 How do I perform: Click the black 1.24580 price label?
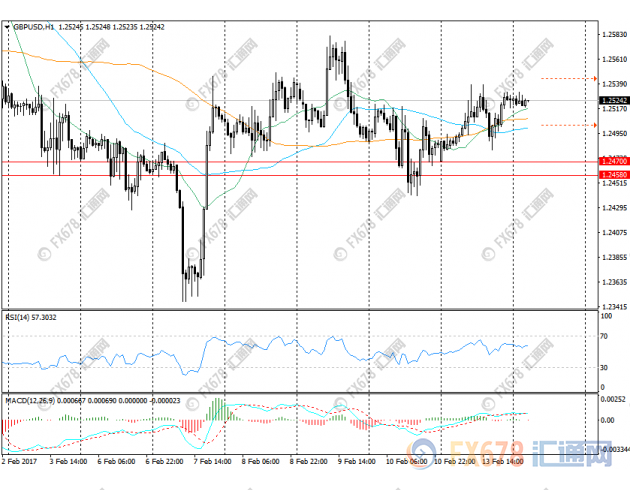pyautogui.click(x=613, y=175)
